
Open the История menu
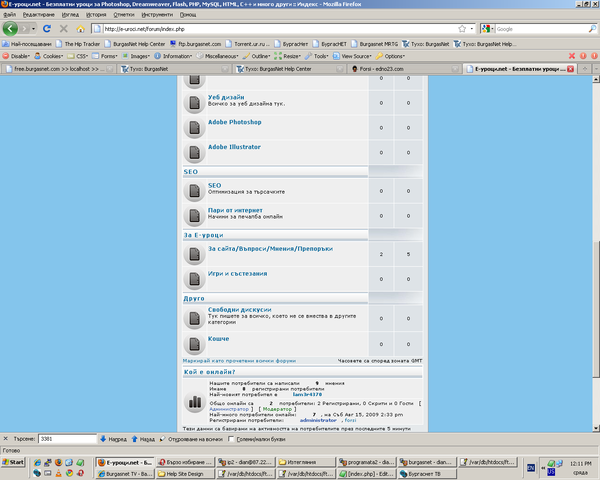[96, 15]
